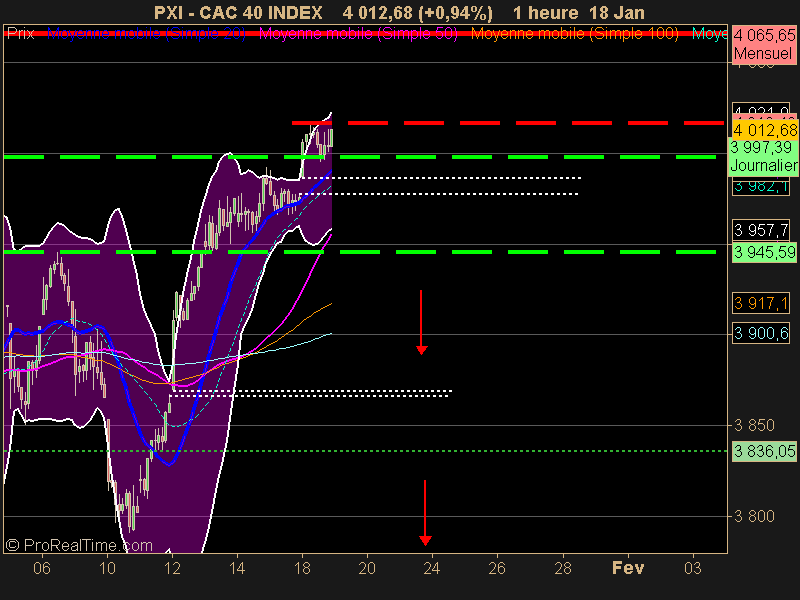Select 'Moyenne mobile (Simple 20)' legend entry
800x600 pixels.
click(146, 34)
